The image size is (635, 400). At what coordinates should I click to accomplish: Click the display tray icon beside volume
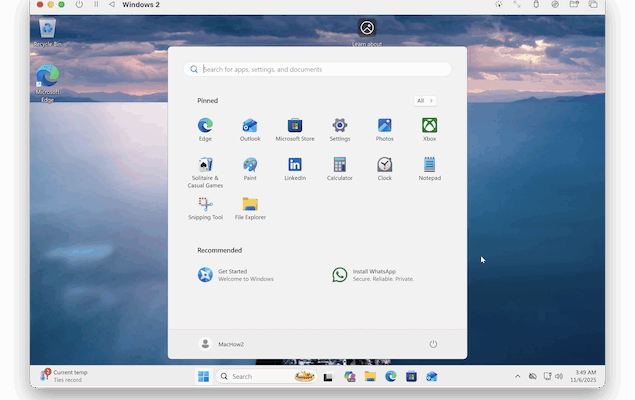(x=547, y=377)
